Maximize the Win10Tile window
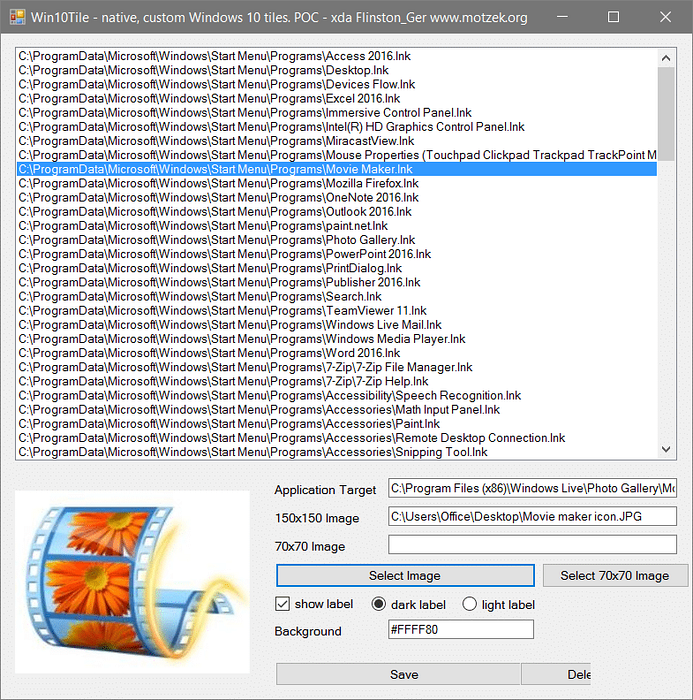 614,17
